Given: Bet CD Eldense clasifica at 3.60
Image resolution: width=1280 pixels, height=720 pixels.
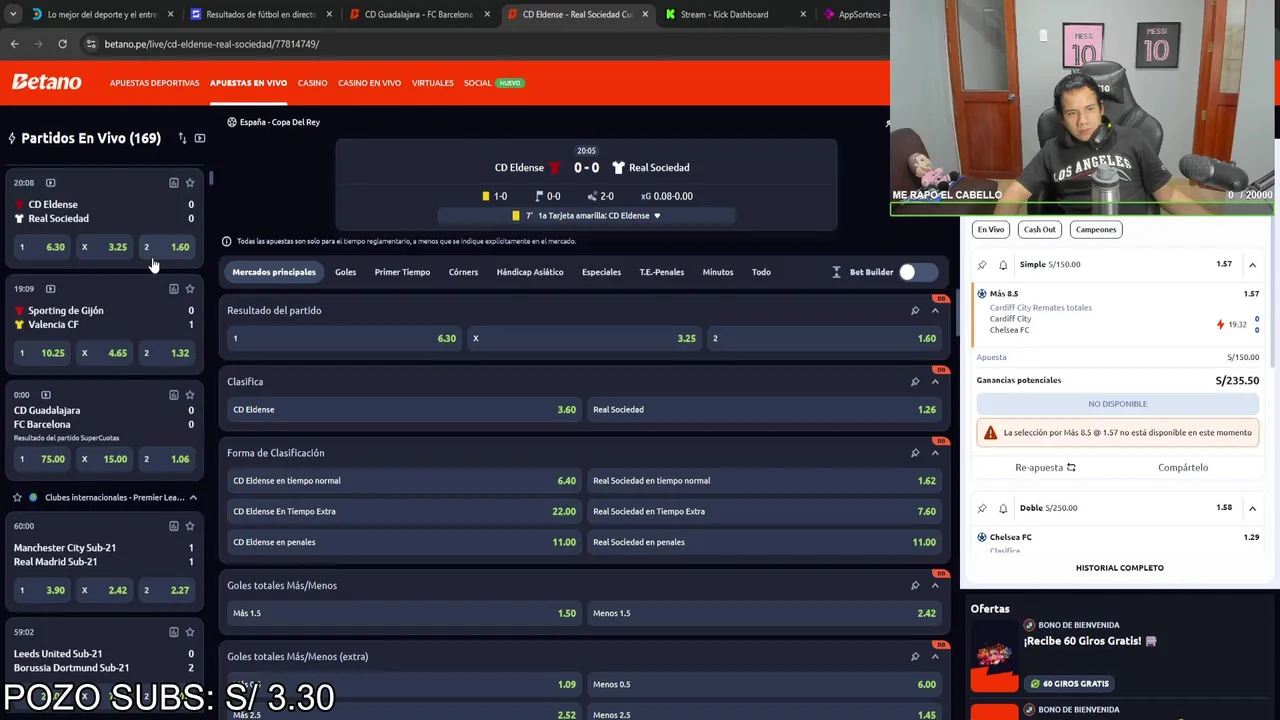Looking at the screenshot, I should pos(404,409).
